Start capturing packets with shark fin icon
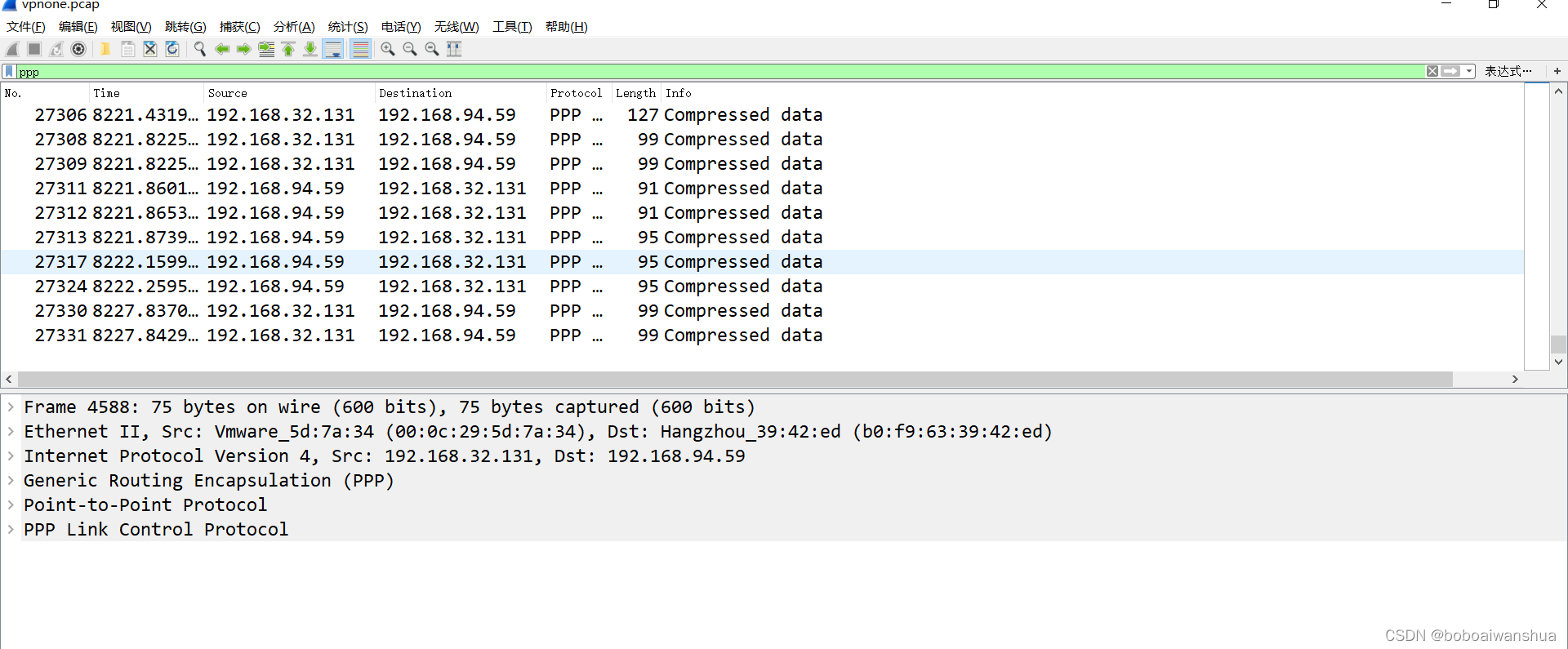The image size is (1568, 649). coord(13,49)
